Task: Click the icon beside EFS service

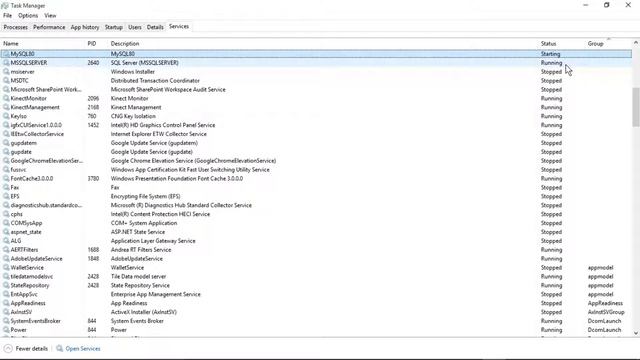Action: 6,196
